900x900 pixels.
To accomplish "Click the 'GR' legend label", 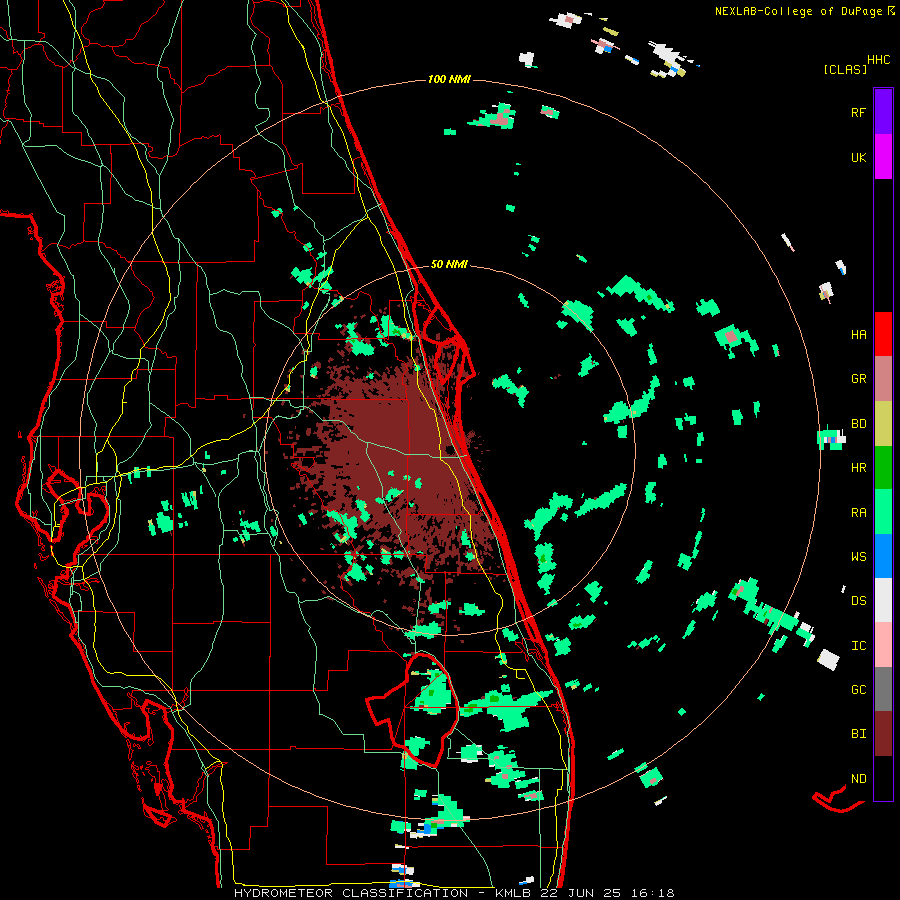I will (x=858, y=379).
